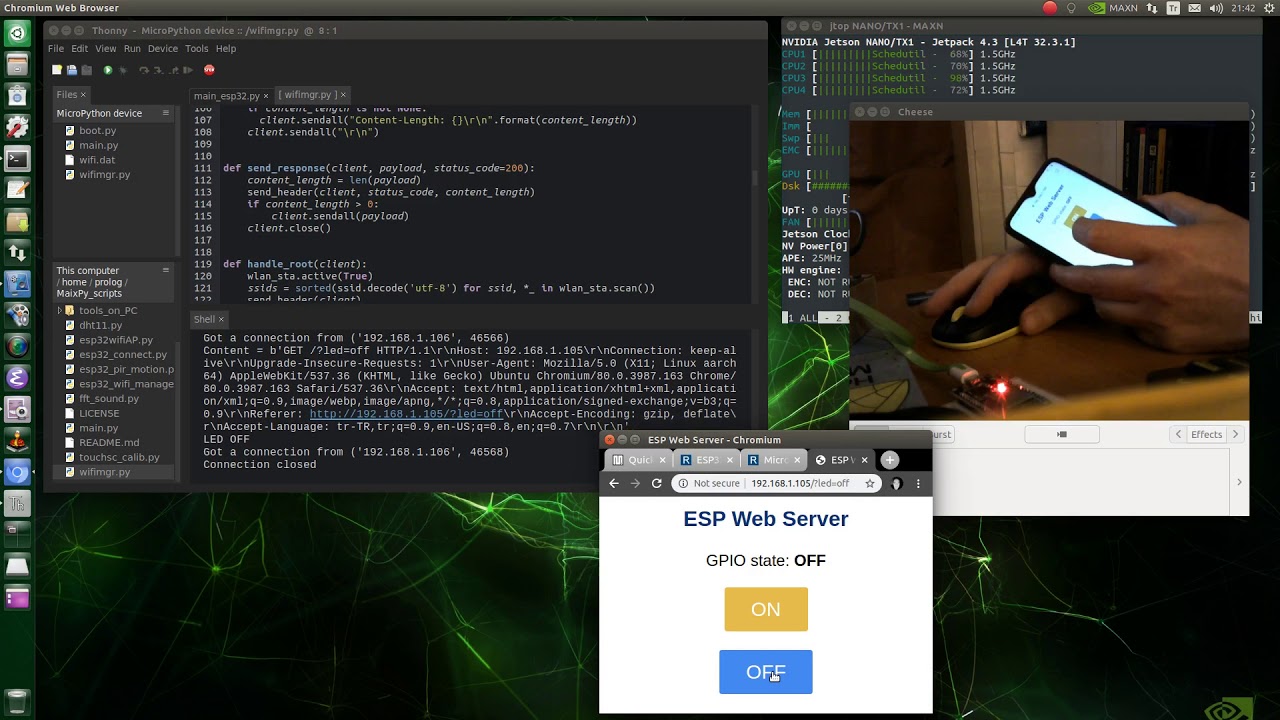Open Ubuntu Software from launcher
The width and height of the screenshot is (1280, 720).
(x=17, y=96)
